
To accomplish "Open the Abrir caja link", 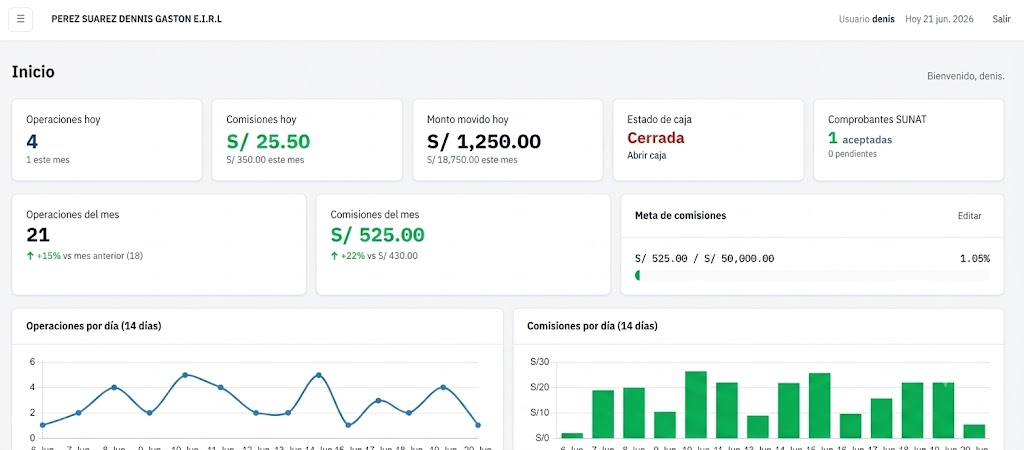I will (647, 155).
